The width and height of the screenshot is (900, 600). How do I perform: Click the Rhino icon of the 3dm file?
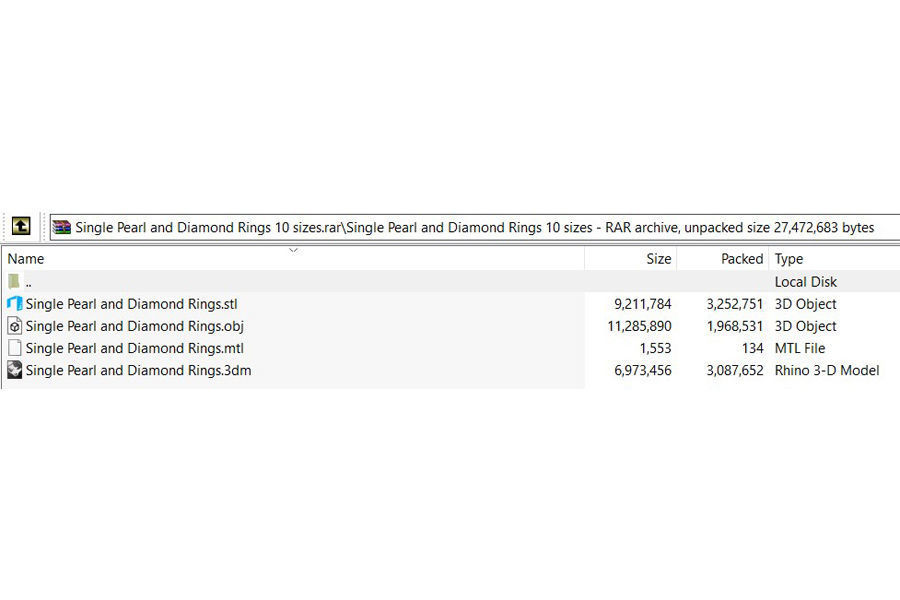pos(14,370)
